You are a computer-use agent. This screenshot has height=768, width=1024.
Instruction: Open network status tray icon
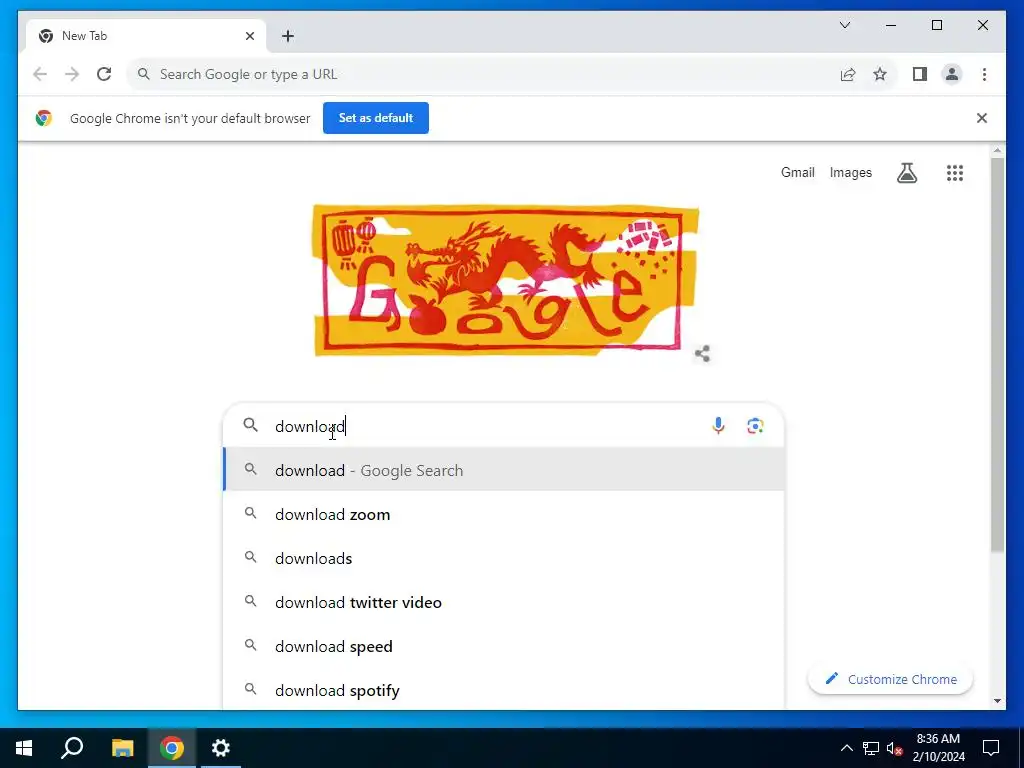[871, 748]
